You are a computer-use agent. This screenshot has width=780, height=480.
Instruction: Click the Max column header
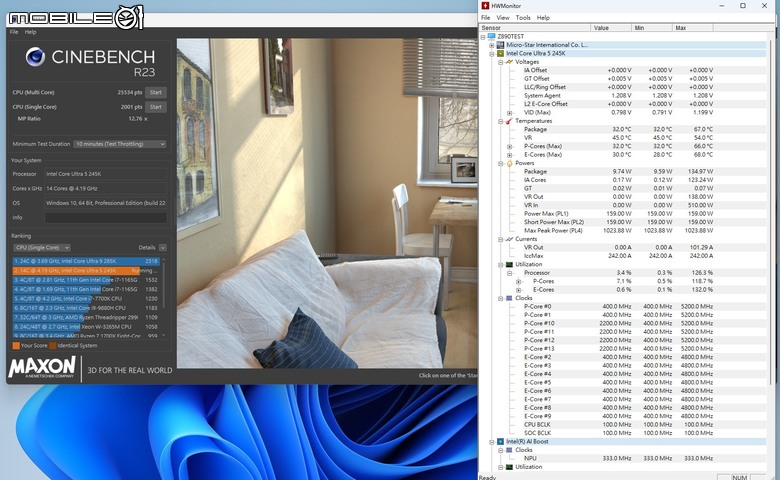pos(692,28)
